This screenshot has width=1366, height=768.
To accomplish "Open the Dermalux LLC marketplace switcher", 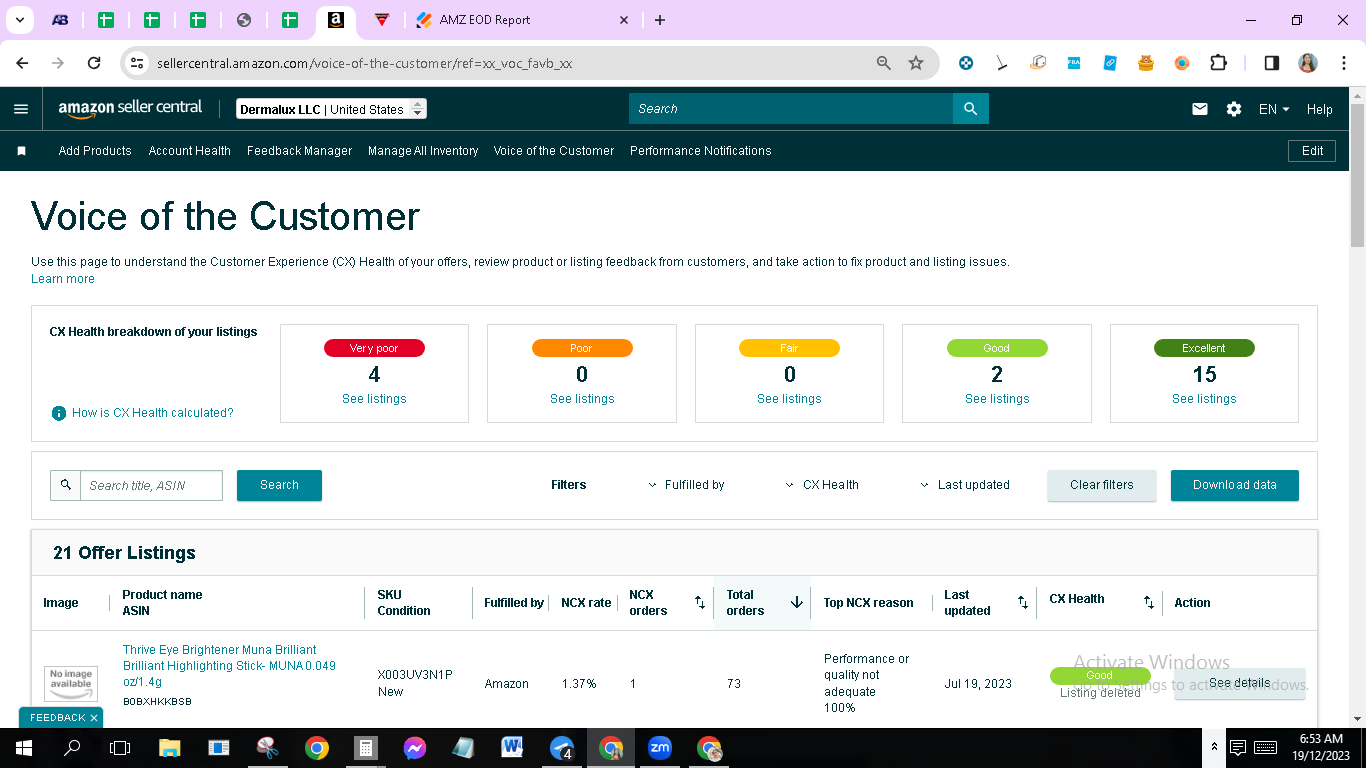I will [332, 109].
